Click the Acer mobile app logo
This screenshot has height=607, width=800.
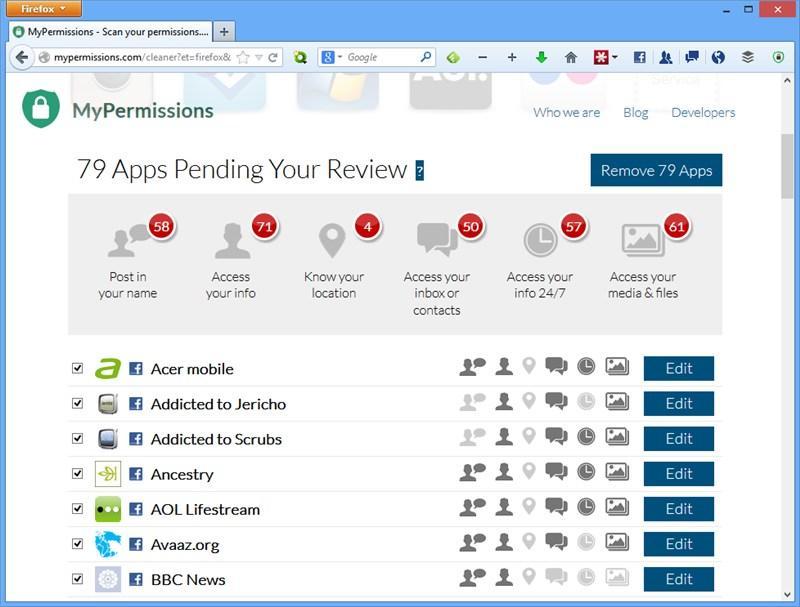pyautogui.click(x=108, y=368)
